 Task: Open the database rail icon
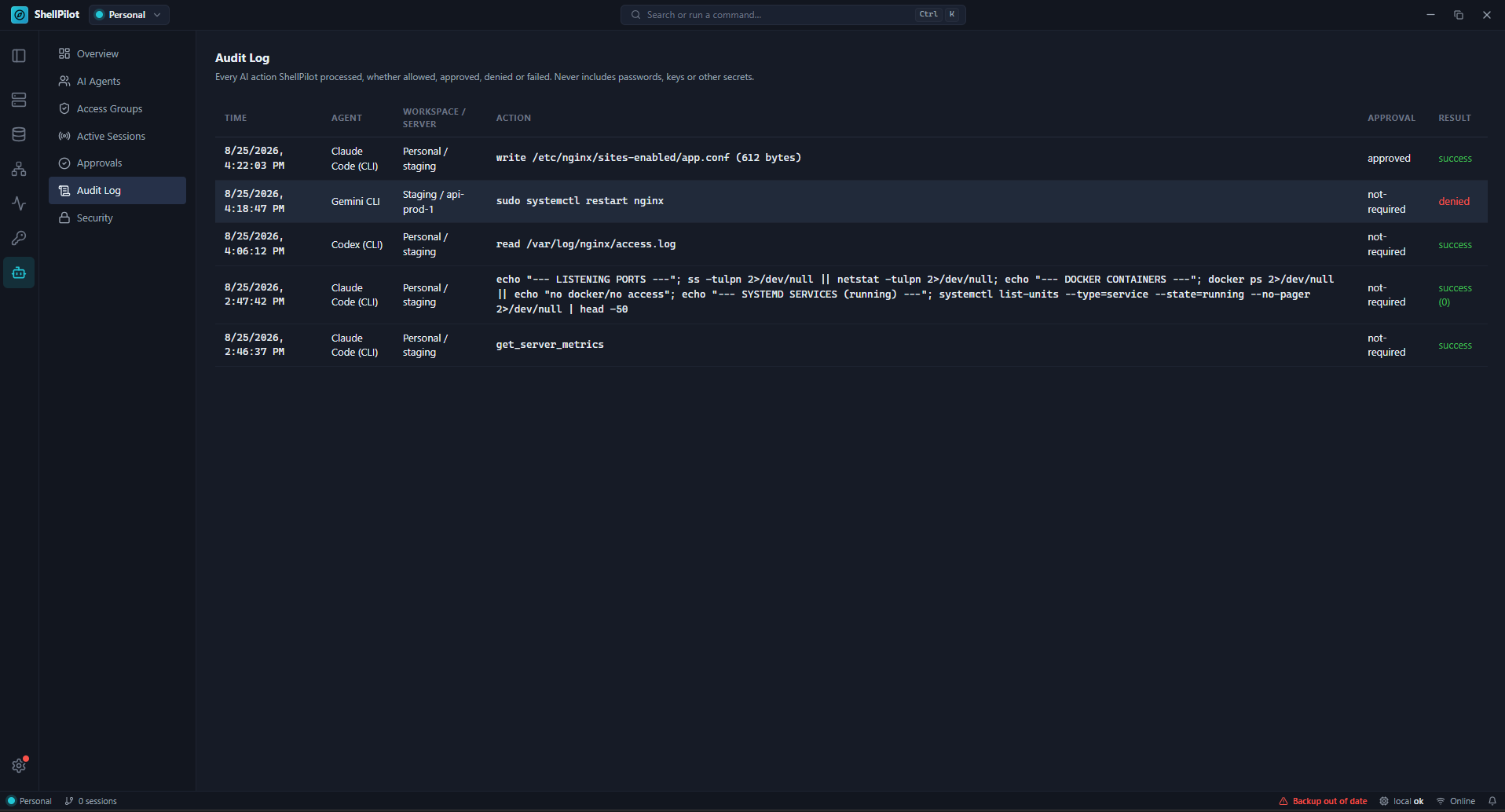[19, 134]
